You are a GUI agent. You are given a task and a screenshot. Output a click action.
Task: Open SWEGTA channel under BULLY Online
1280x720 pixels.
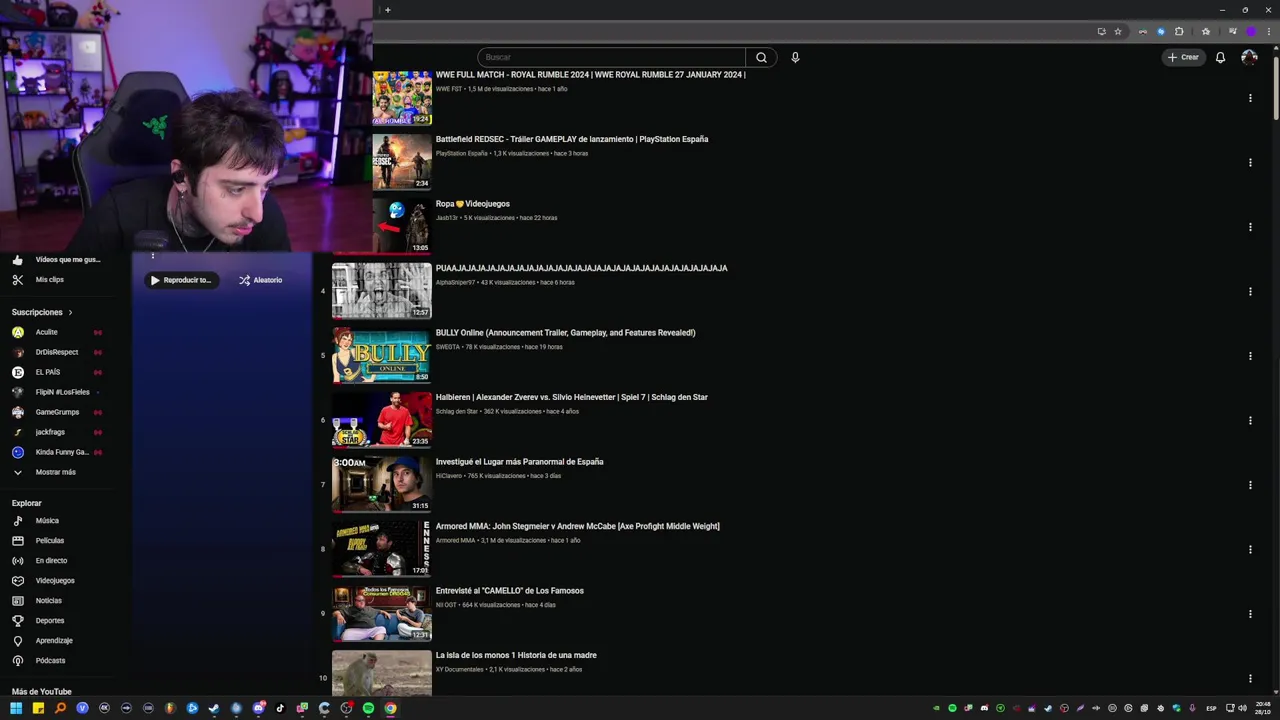pos(448,347)
